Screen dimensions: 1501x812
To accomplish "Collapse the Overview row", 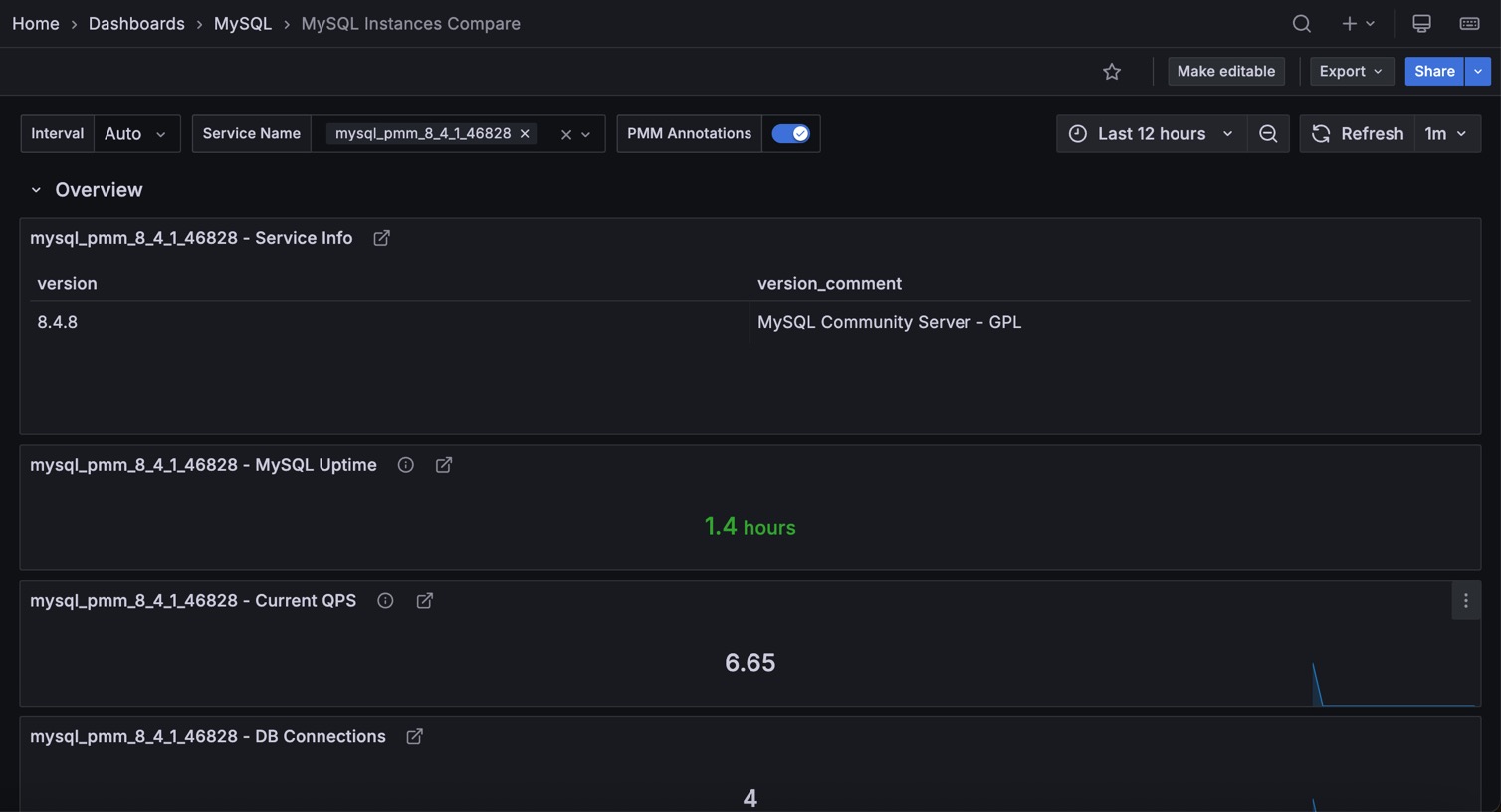I will coord(36,190).
